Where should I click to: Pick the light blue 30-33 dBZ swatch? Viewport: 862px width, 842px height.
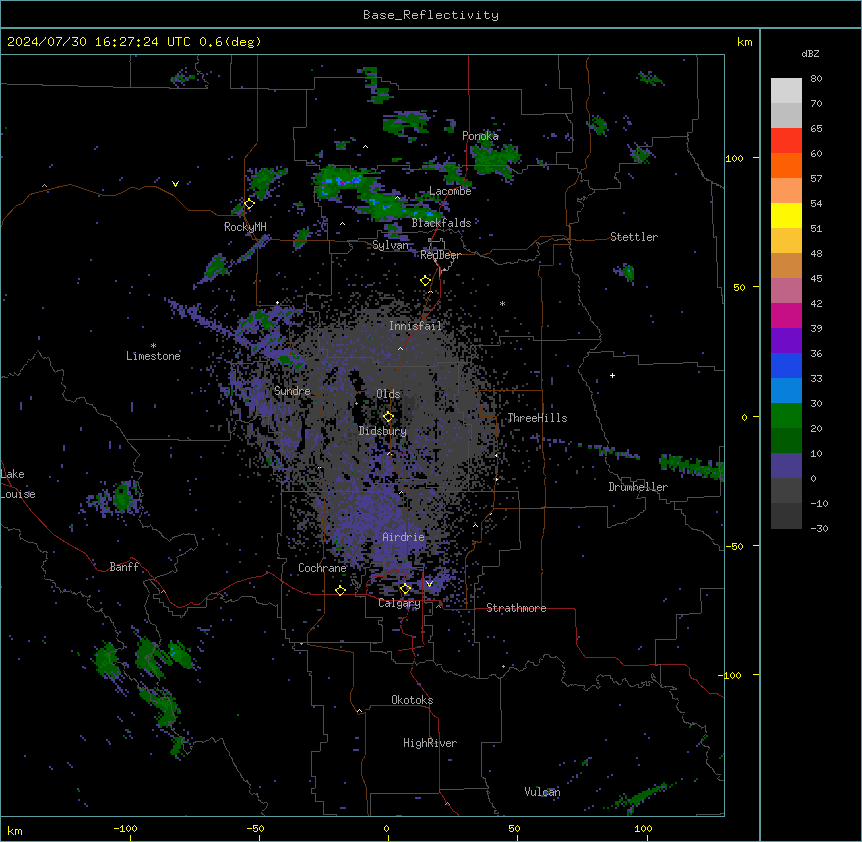click(x=786, y=391)
